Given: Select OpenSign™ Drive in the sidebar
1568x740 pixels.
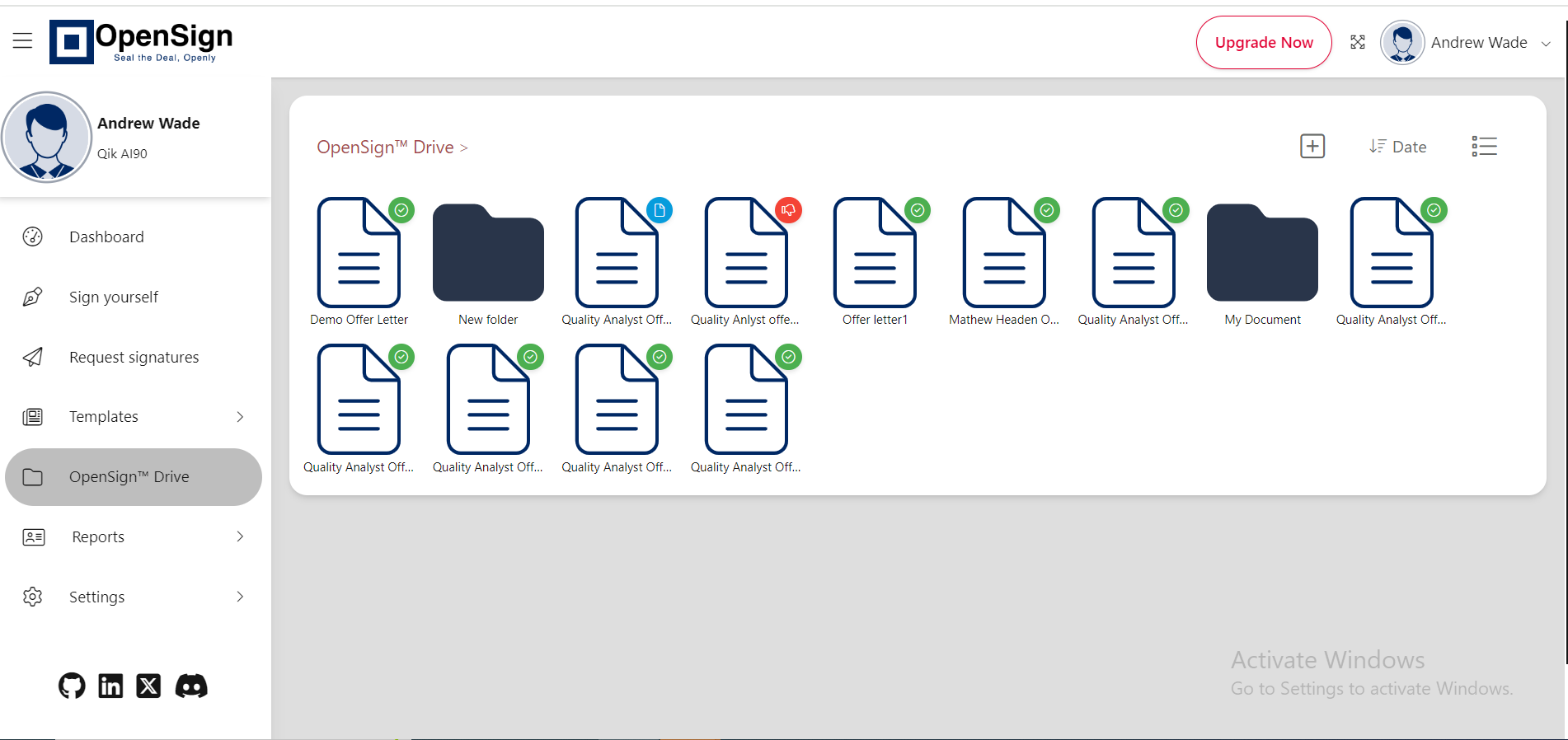Looking at the screenshot, I should pos(134,477).
